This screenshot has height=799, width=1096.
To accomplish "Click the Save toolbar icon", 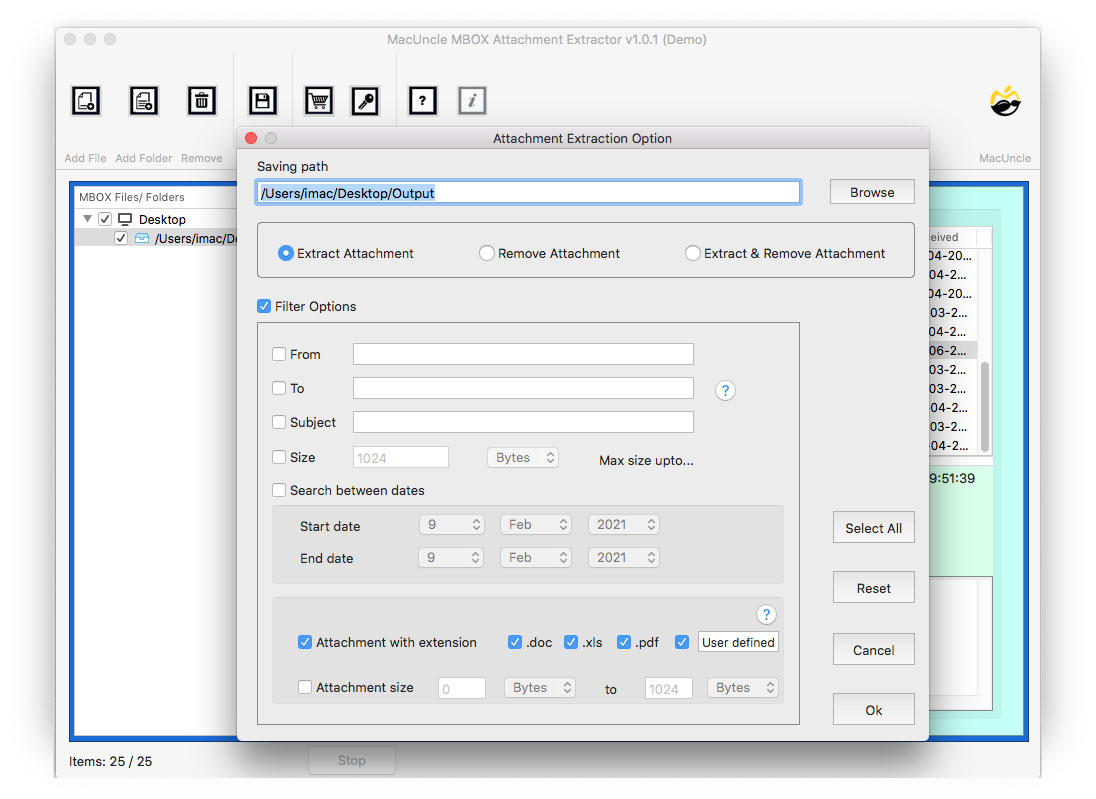I will coord(262,100).
